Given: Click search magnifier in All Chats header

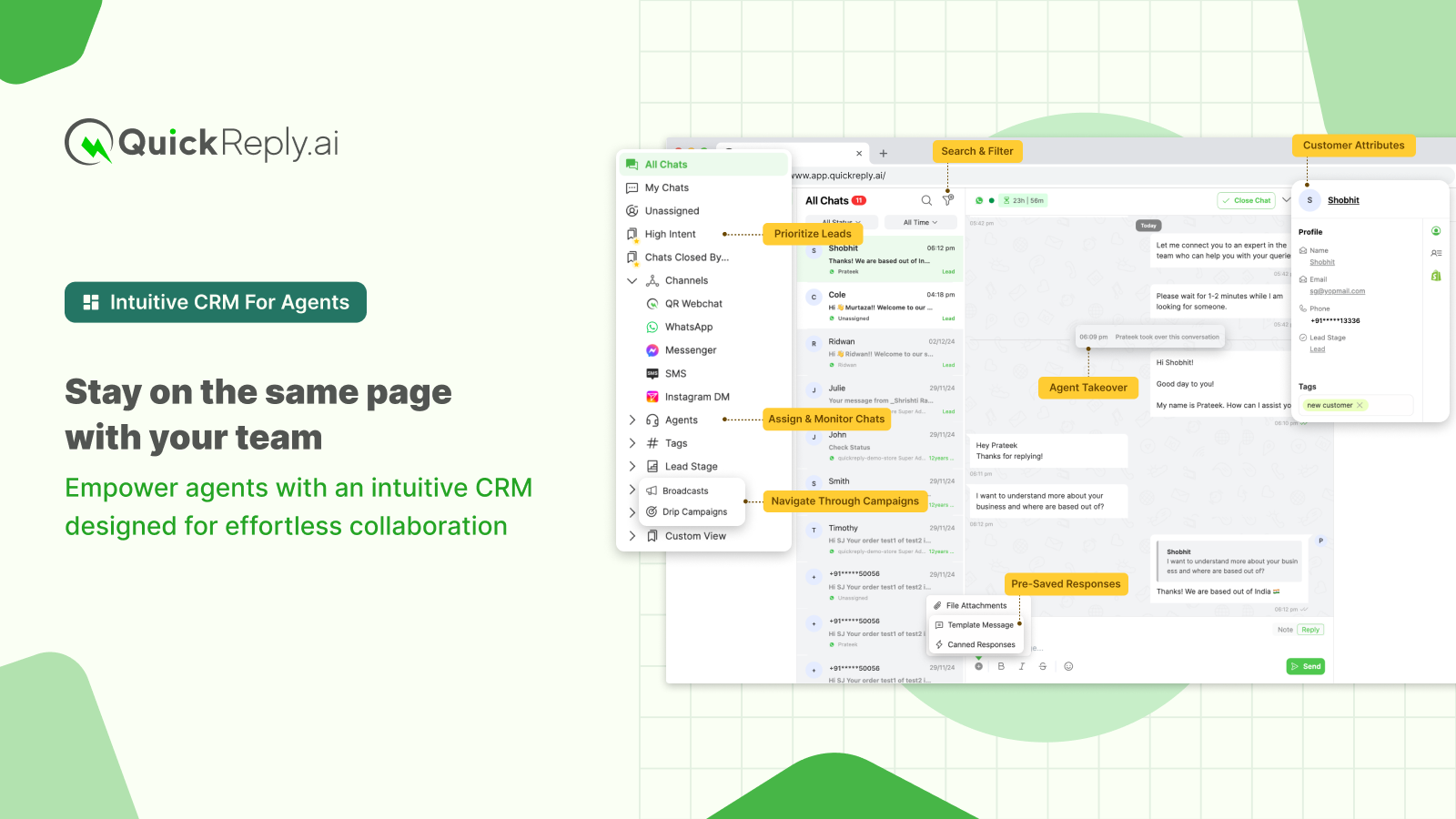Looking at the screenshot, I should click(x=926, y=200).
